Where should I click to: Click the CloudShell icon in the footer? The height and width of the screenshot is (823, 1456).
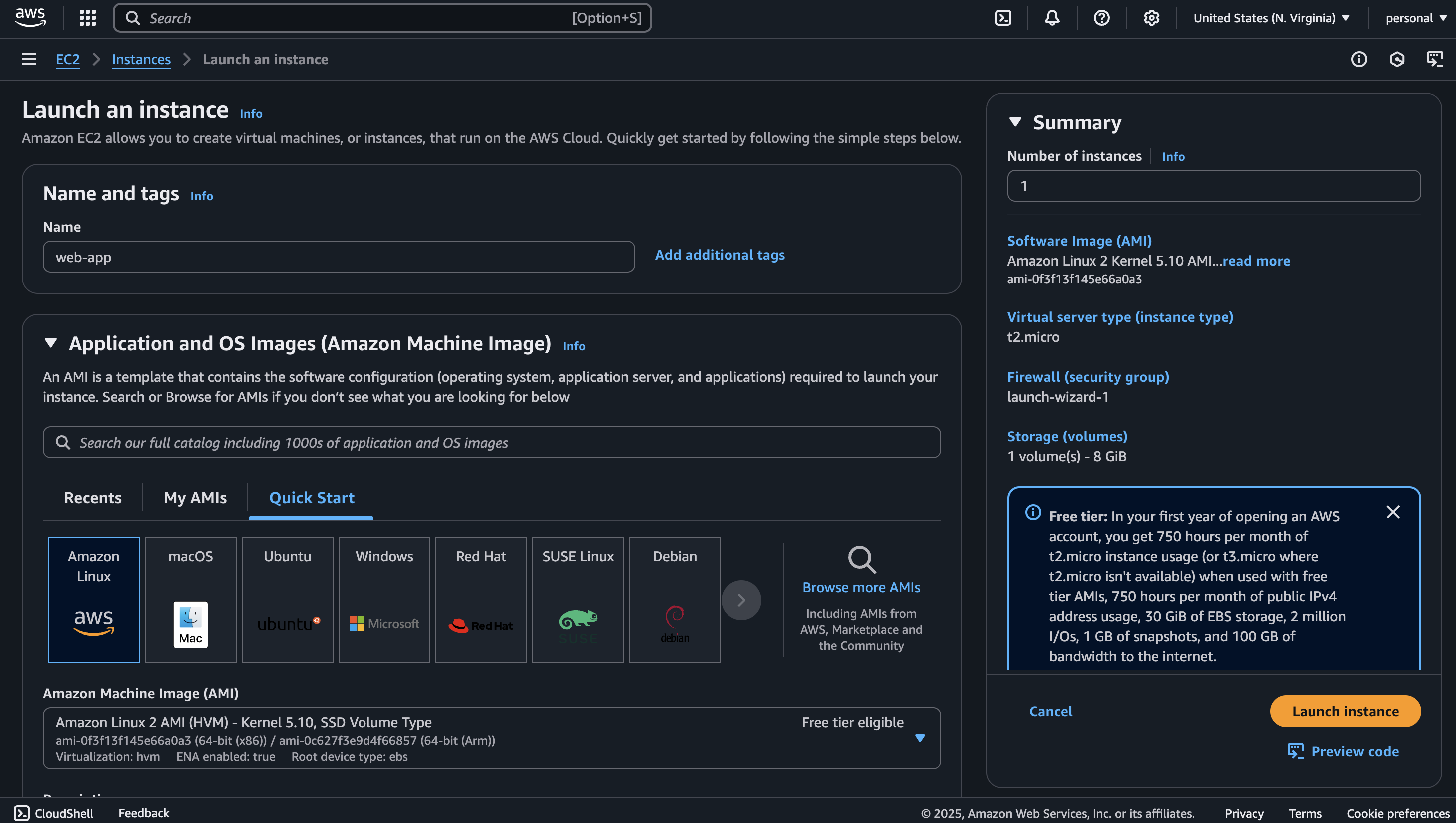21,813
